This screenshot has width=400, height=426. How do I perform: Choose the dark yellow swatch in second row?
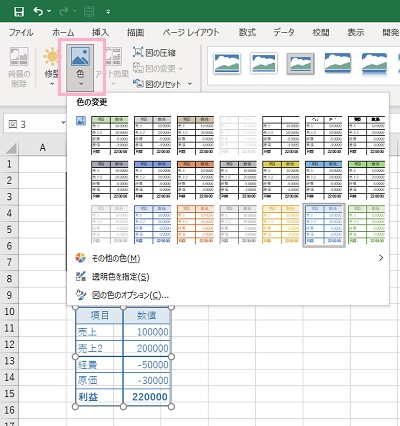[x=281, y=180]
